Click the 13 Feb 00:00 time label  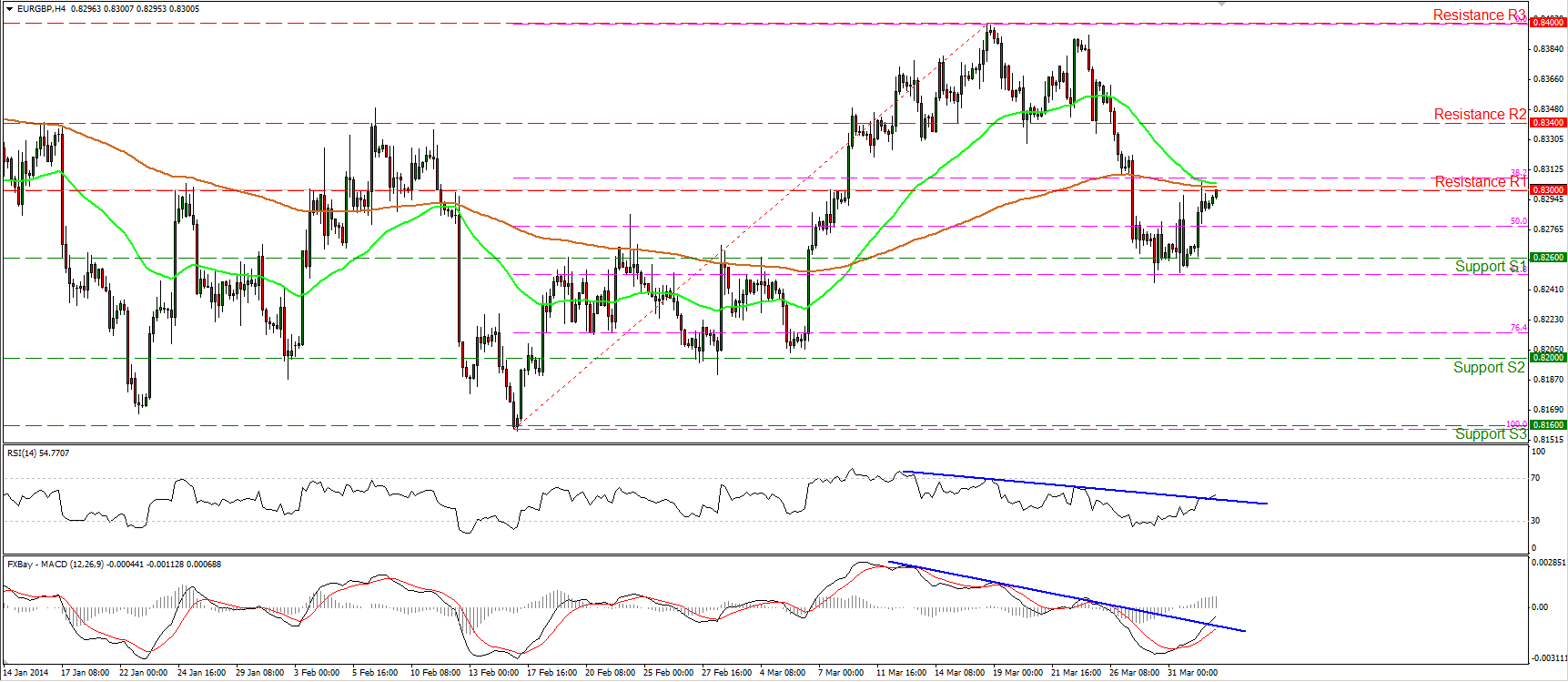click(x=494, y=673)
